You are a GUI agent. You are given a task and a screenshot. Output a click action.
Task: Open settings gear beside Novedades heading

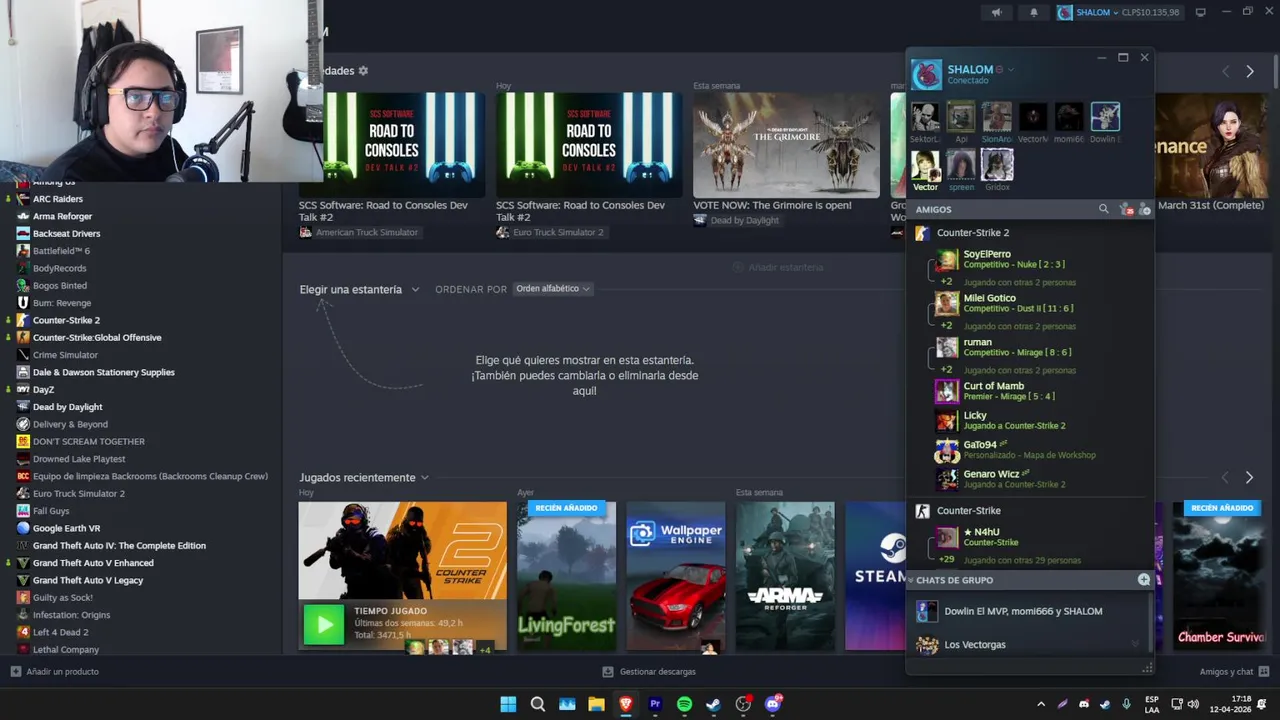pyautogui.click(x=363, y=71)
